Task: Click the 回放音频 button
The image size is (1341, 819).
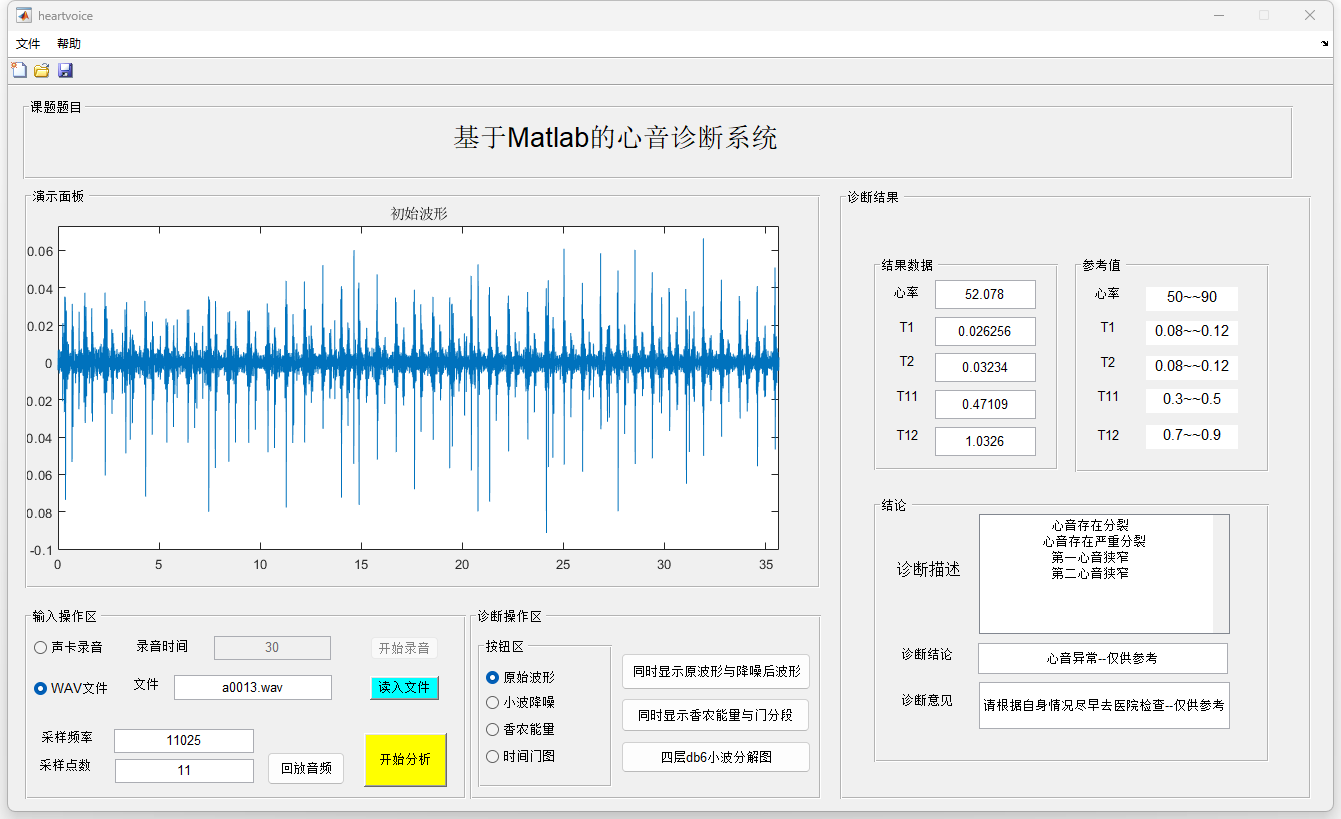Action: point(306,769)
